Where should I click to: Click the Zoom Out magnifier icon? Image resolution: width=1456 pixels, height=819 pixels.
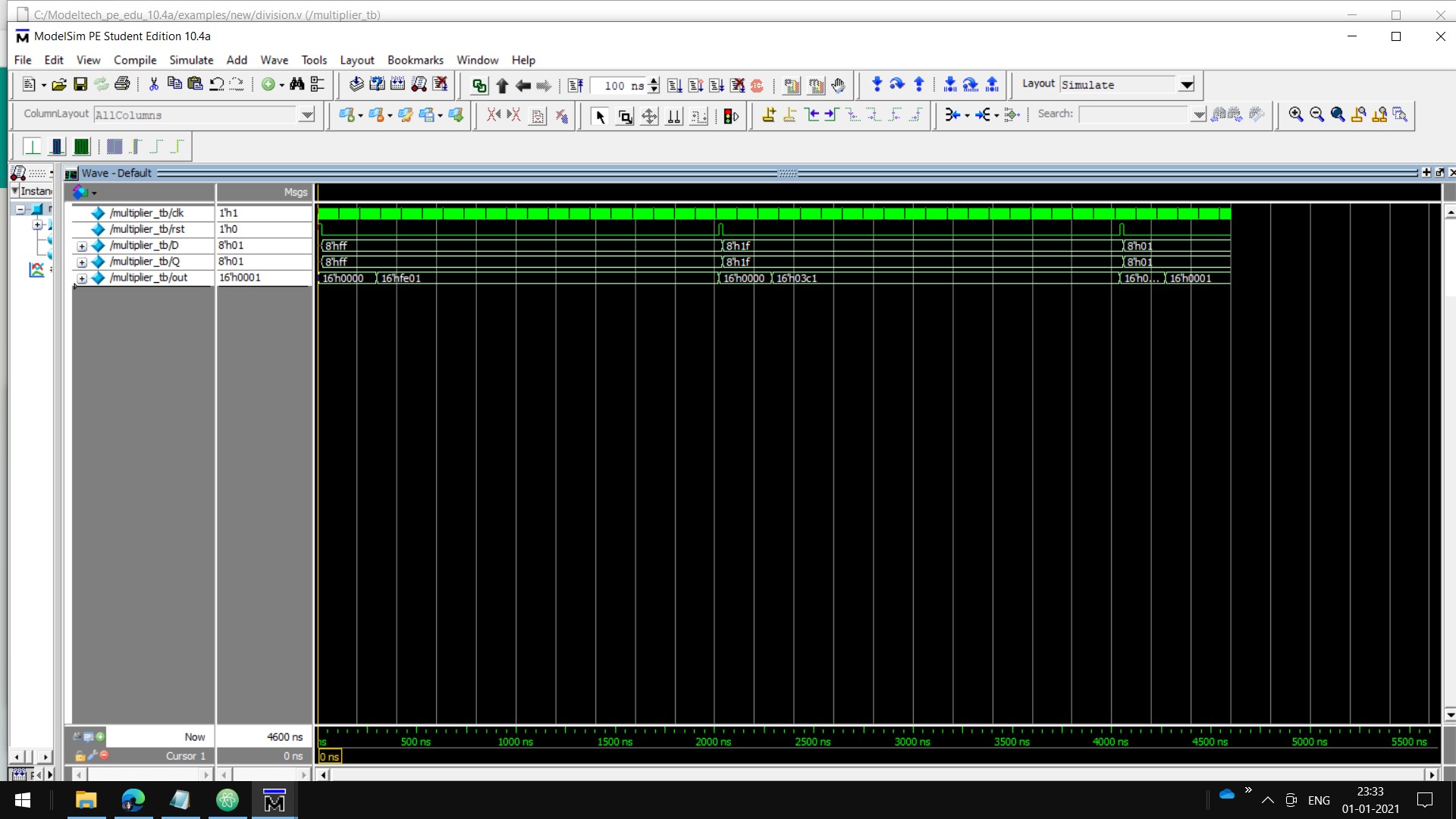(1316, 115)
